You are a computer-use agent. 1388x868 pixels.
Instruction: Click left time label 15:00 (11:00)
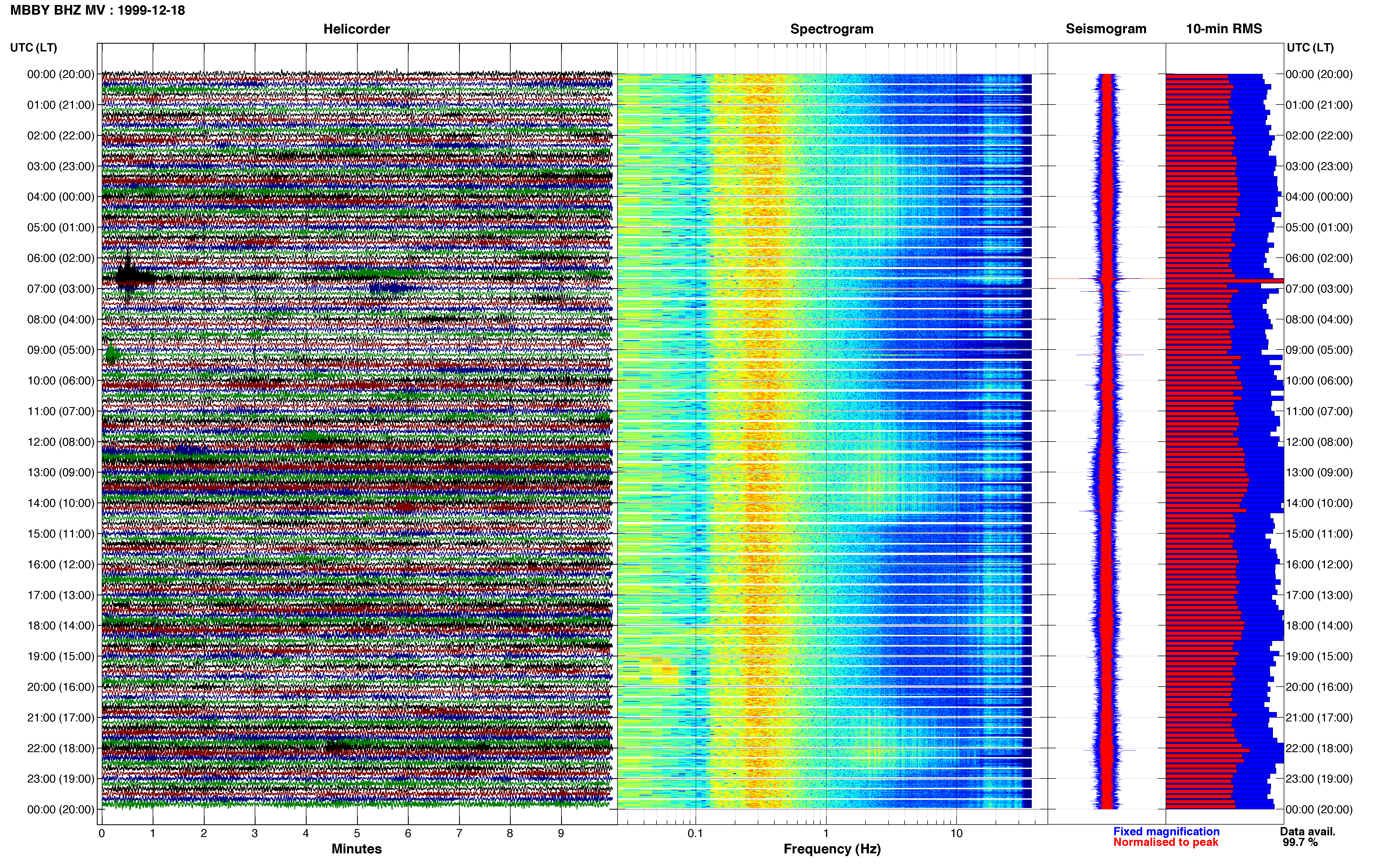[61, 534]
